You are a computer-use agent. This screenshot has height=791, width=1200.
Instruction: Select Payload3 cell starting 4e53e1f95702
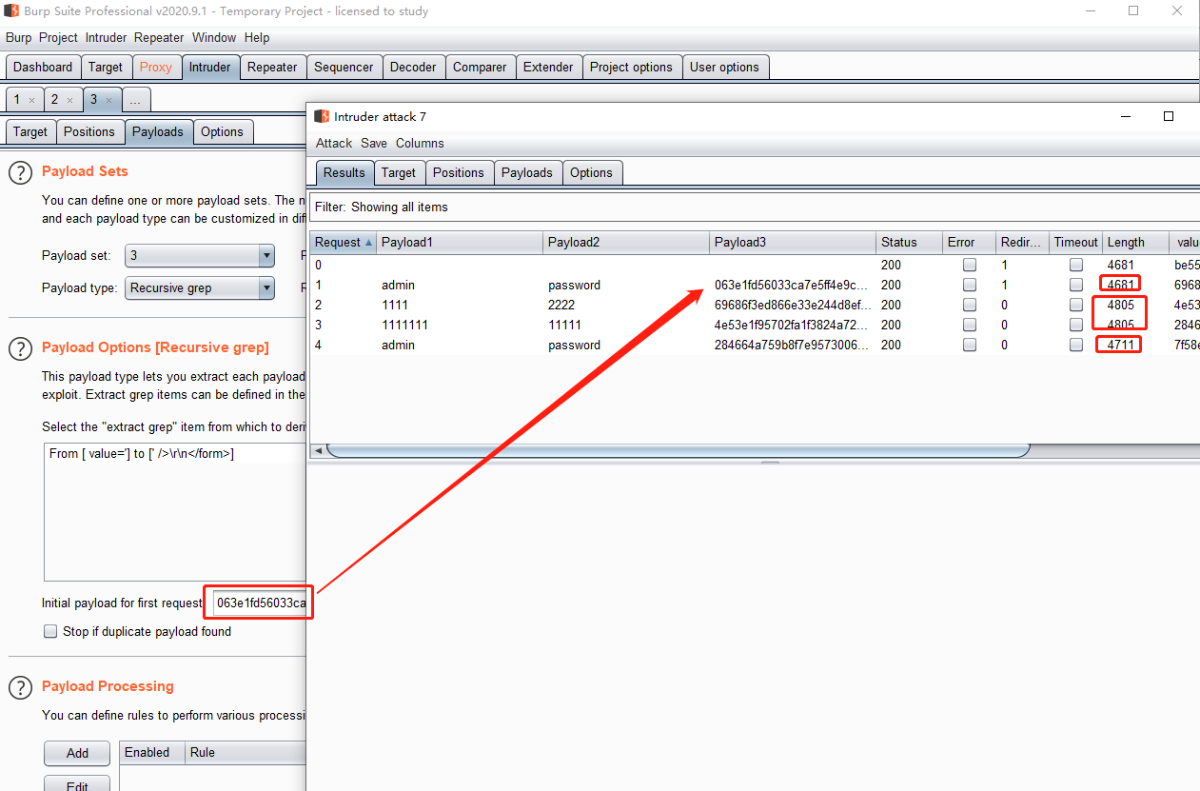[x=793, y=325]
